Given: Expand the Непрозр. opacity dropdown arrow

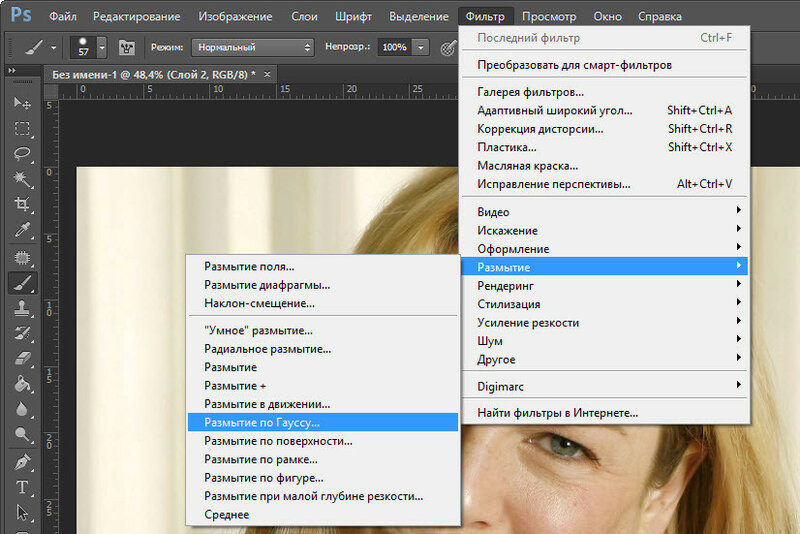Looking at the screenshot, I should click(422, 47).
